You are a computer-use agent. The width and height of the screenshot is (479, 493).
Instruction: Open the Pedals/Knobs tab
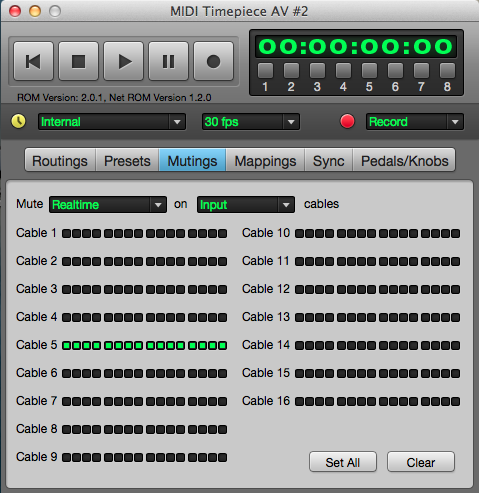404,161
